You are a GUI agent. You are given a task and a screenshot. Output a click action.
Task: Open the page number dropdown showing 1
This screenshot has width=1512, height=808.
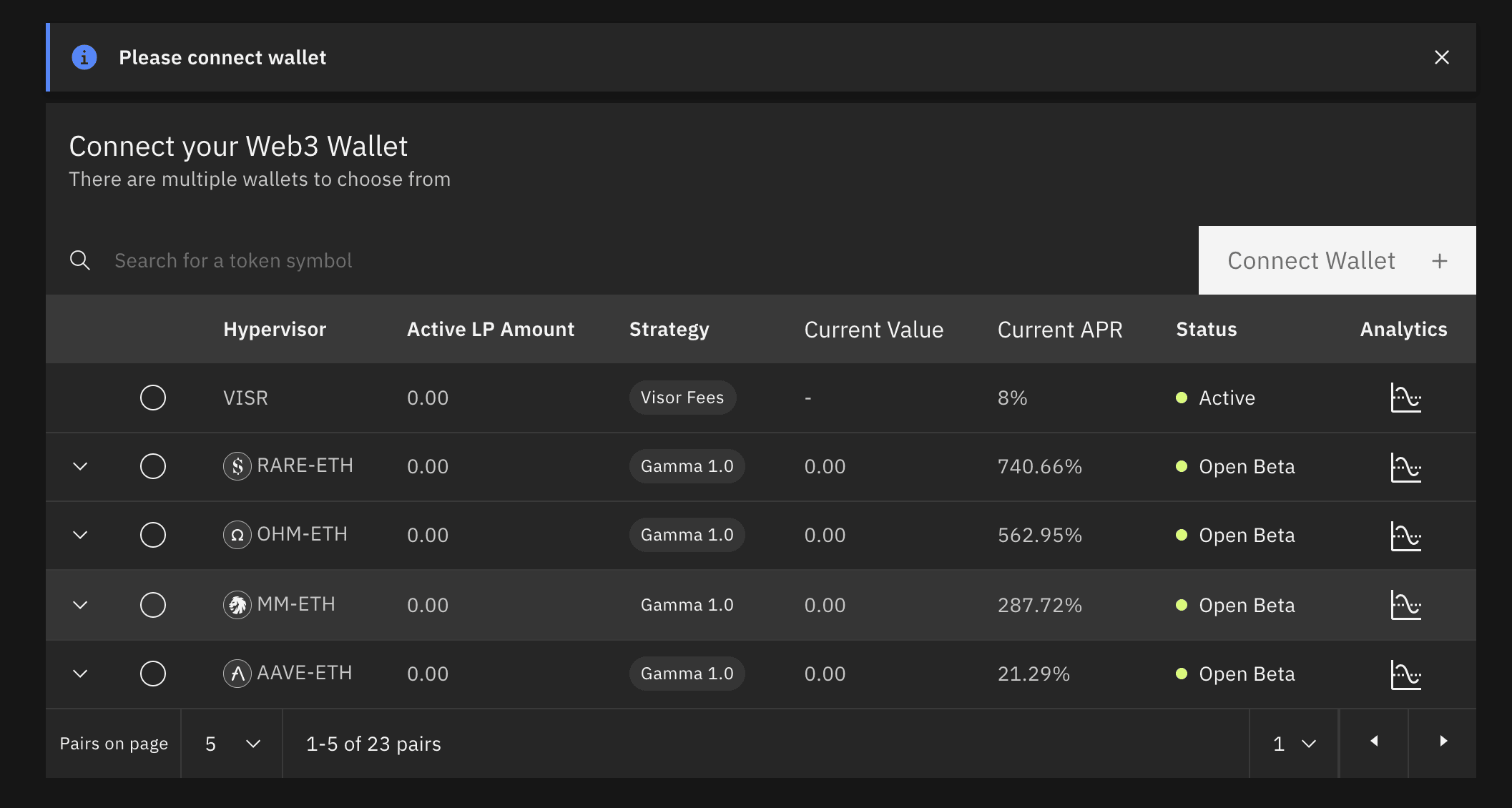click(1294, 744)
